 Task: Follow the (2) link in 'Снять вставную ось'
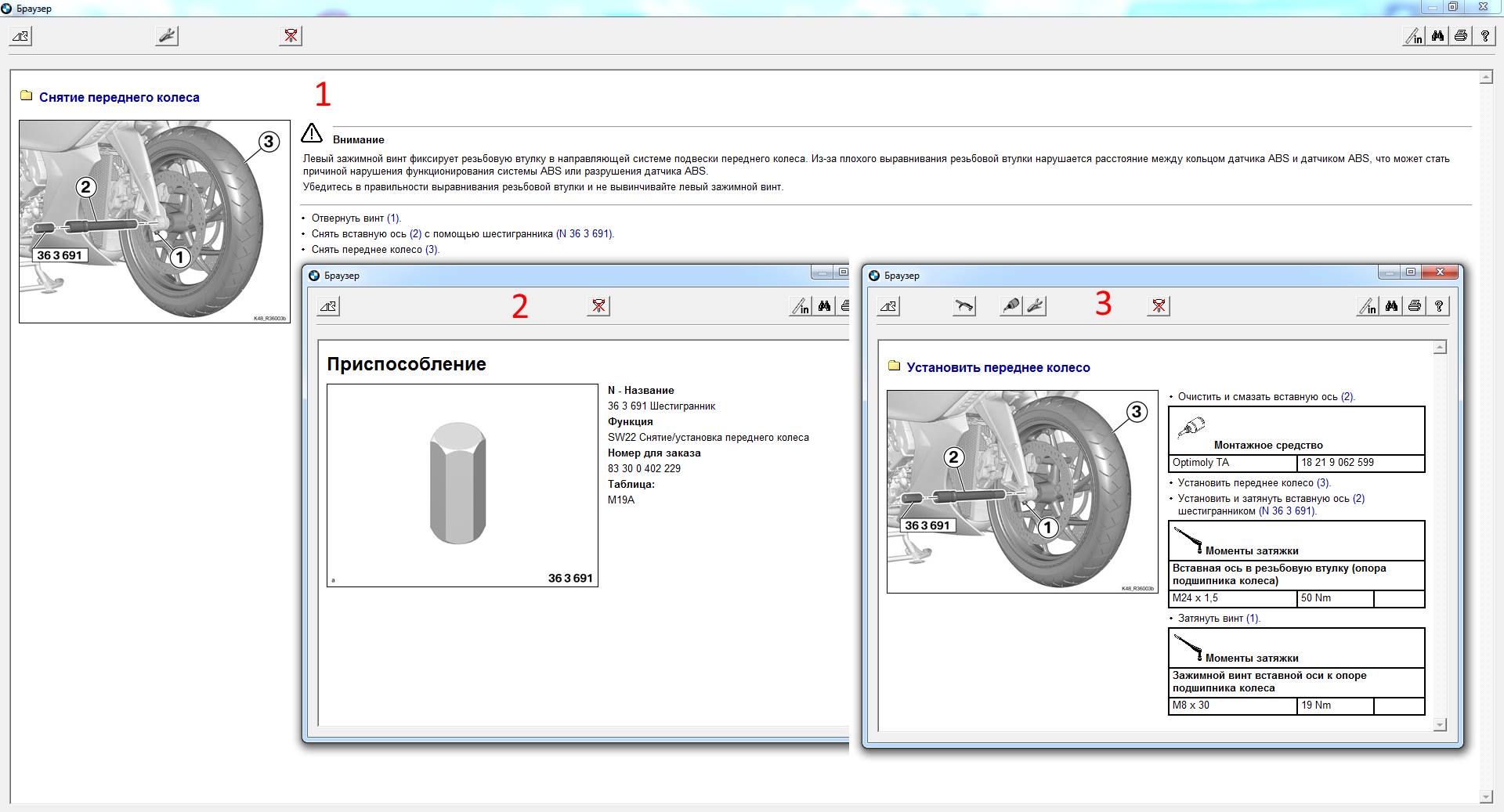[415, 234]
